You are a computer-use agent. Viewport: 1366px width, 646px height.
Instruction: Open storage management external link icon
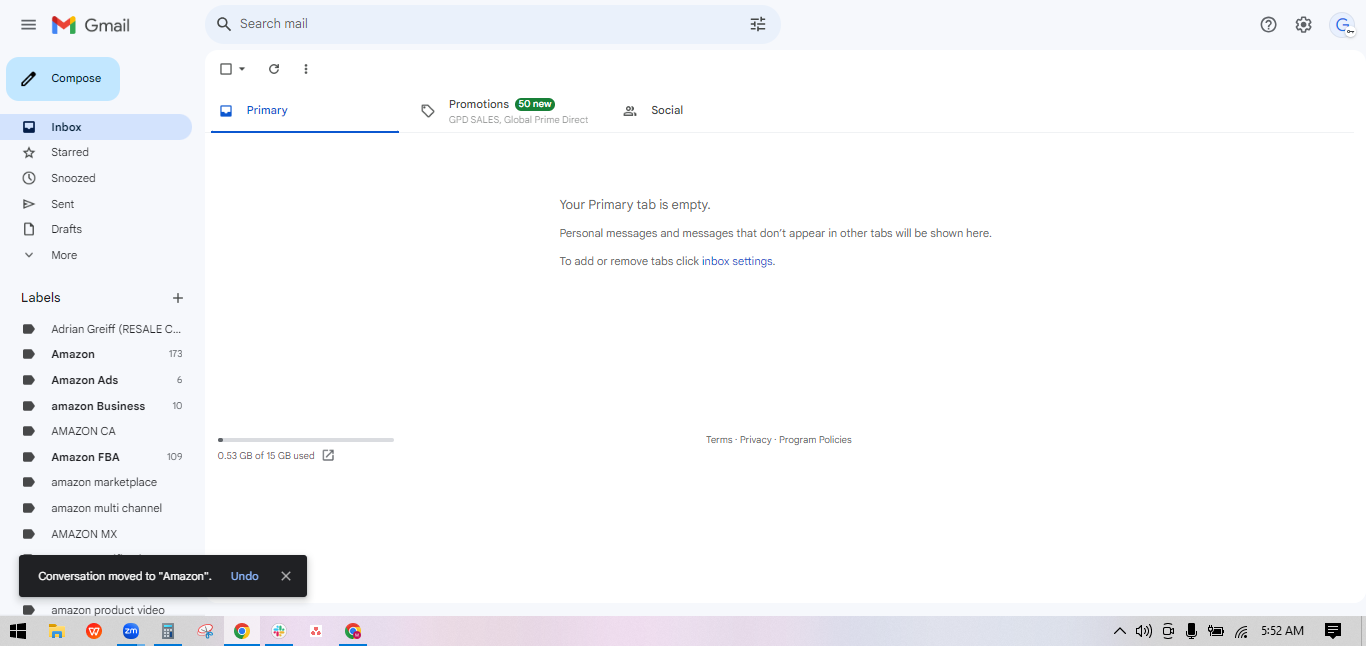point(328,456)
